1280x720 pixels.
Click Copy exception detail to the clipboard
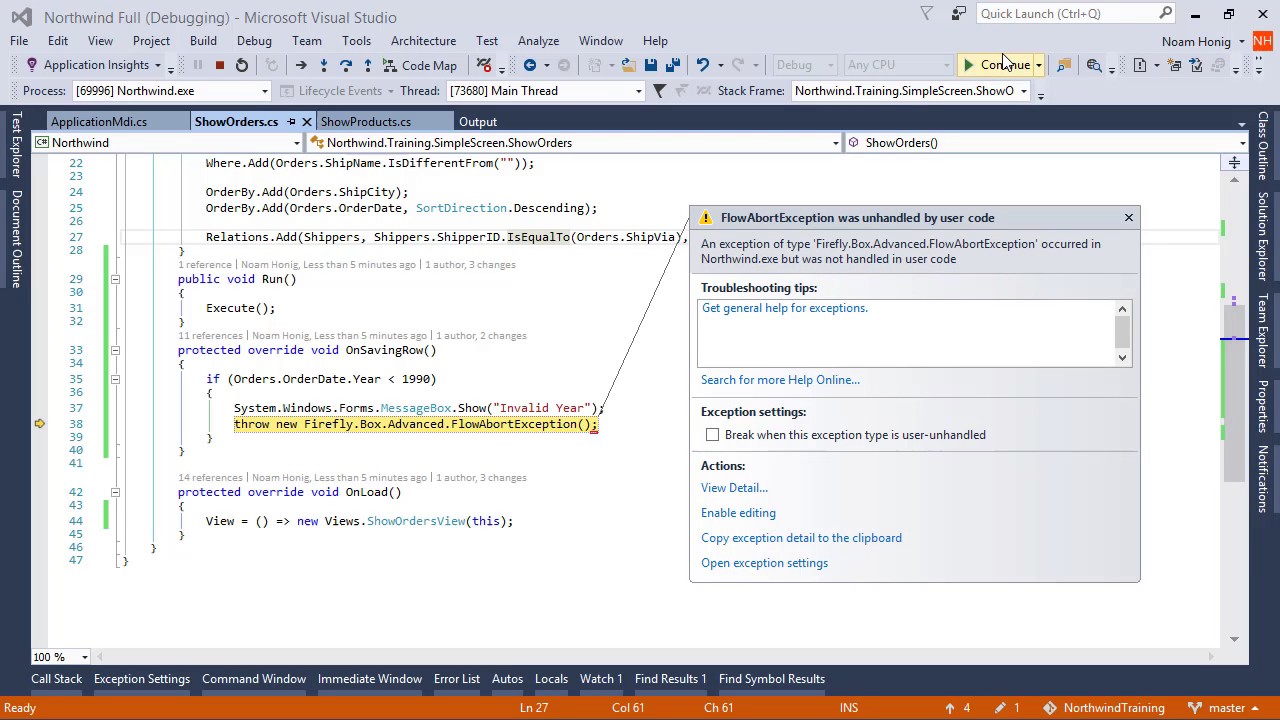click(x=801, y=538)
